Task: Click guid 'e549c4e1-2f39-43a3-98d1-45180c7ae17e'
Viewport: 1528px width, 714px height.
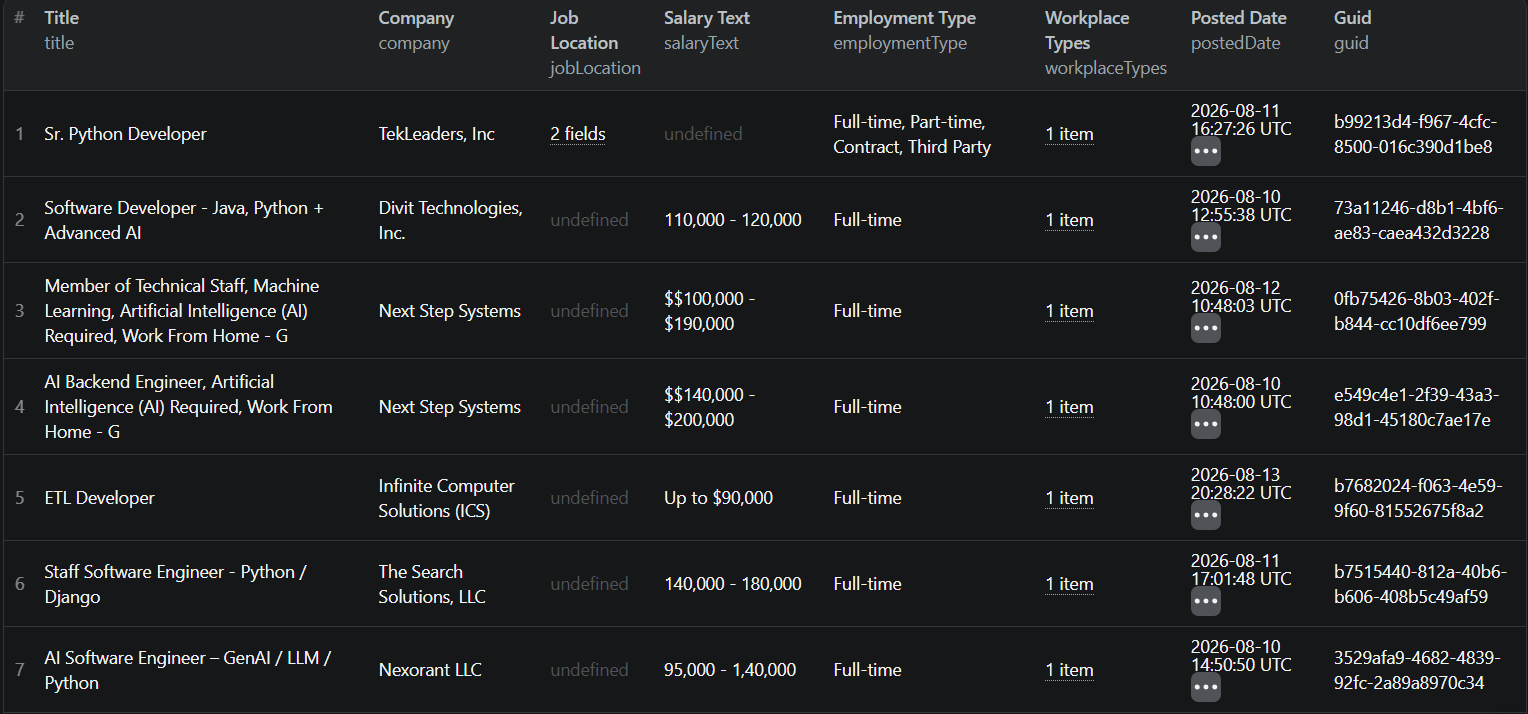Action: [x=1416, y=407]
